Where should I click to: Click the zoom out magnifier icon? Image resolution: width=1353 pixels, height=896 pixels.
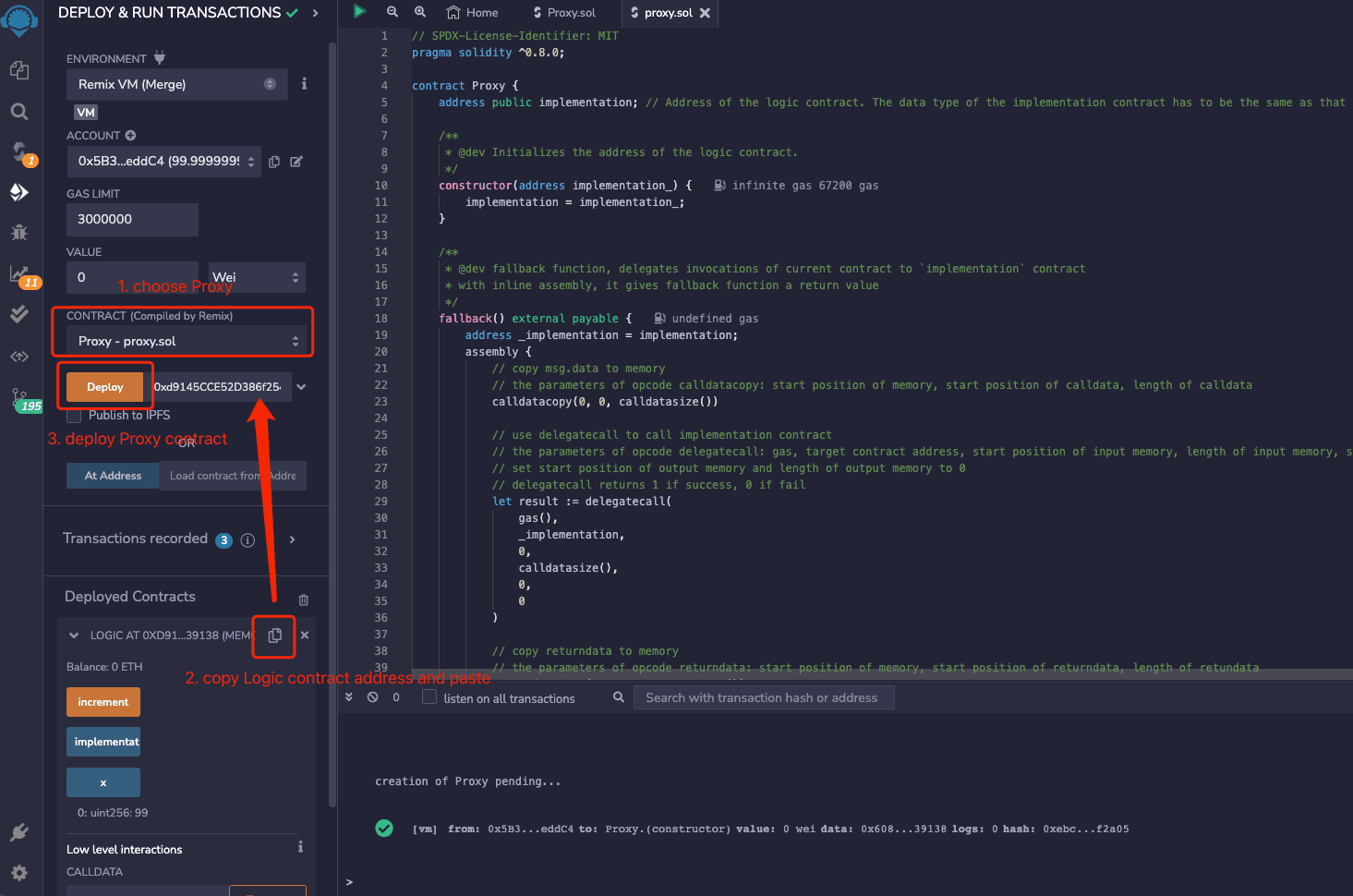(393, 12)
